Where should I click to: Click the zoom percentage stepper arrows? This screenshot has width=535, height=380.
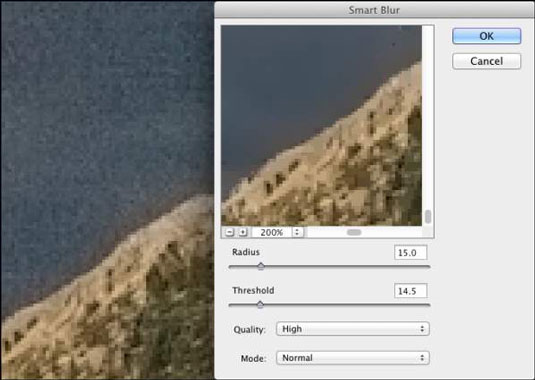pyautogui.click(x=297, y=232)
